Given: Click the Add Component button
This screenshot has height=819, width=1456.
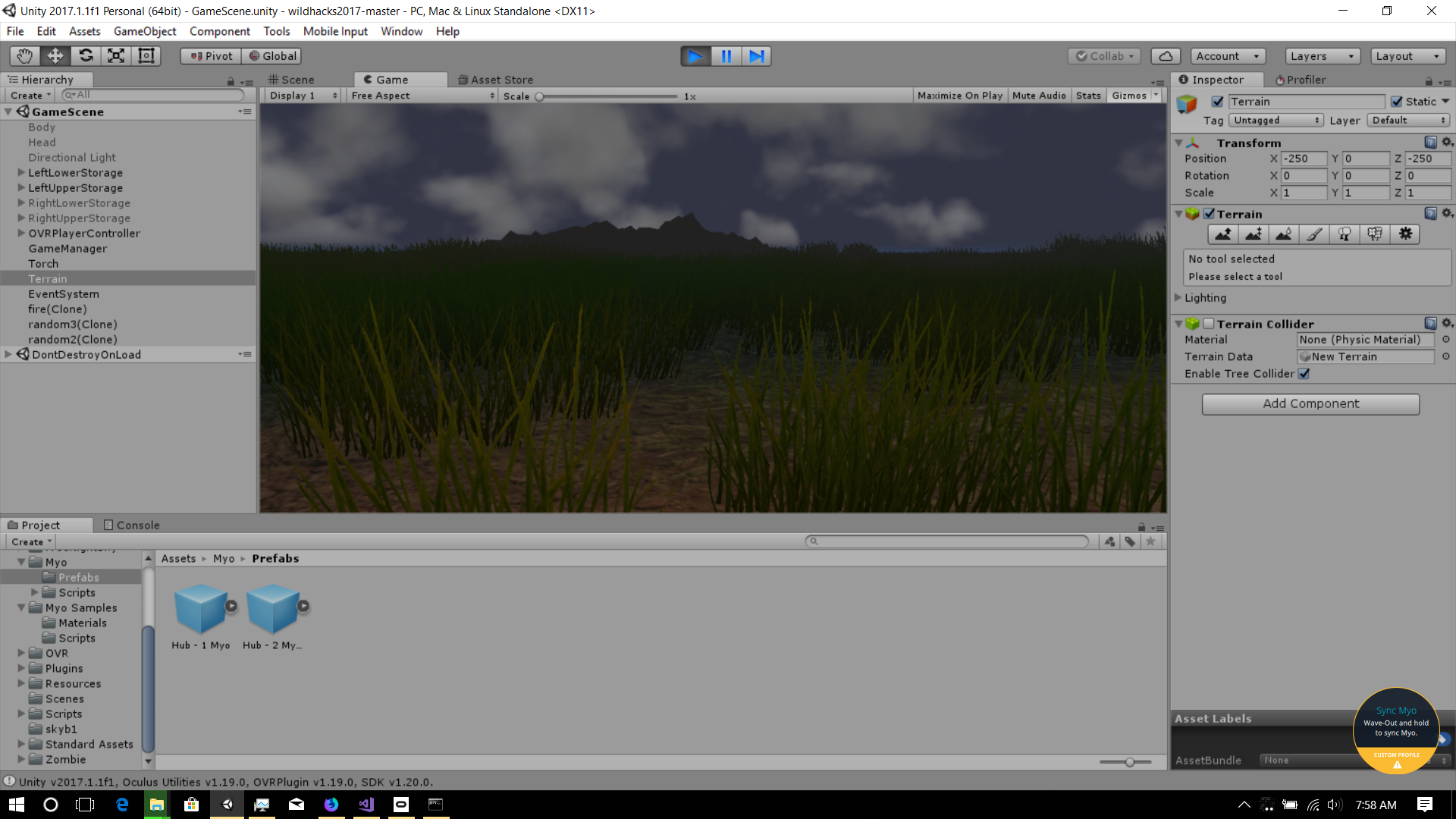Looking at the screenshot, I should pos(1310,404).
